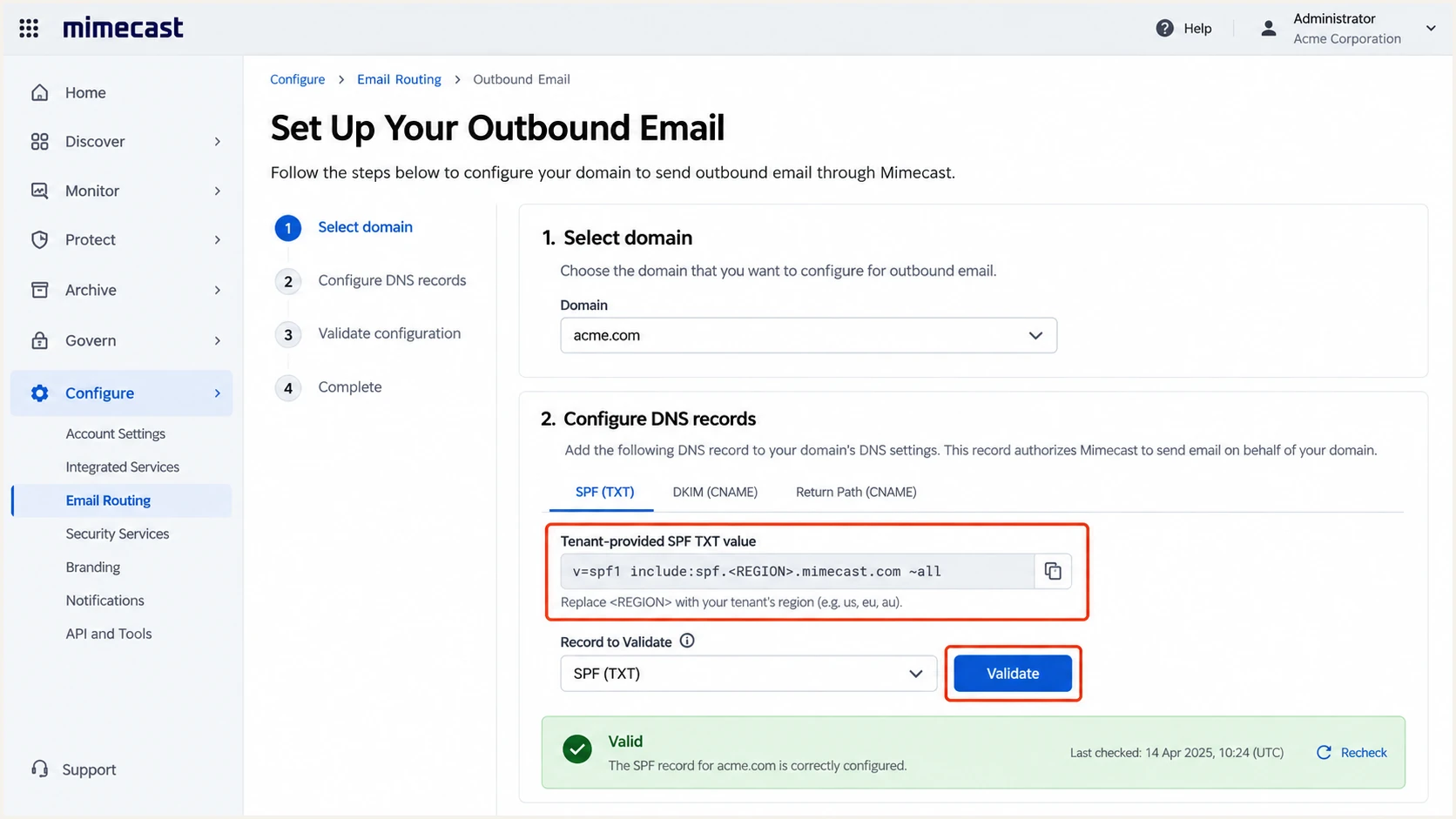Click the green Valid checkmark icon
Viewport: 1456px width, 819px height.
tap(577, 749)
